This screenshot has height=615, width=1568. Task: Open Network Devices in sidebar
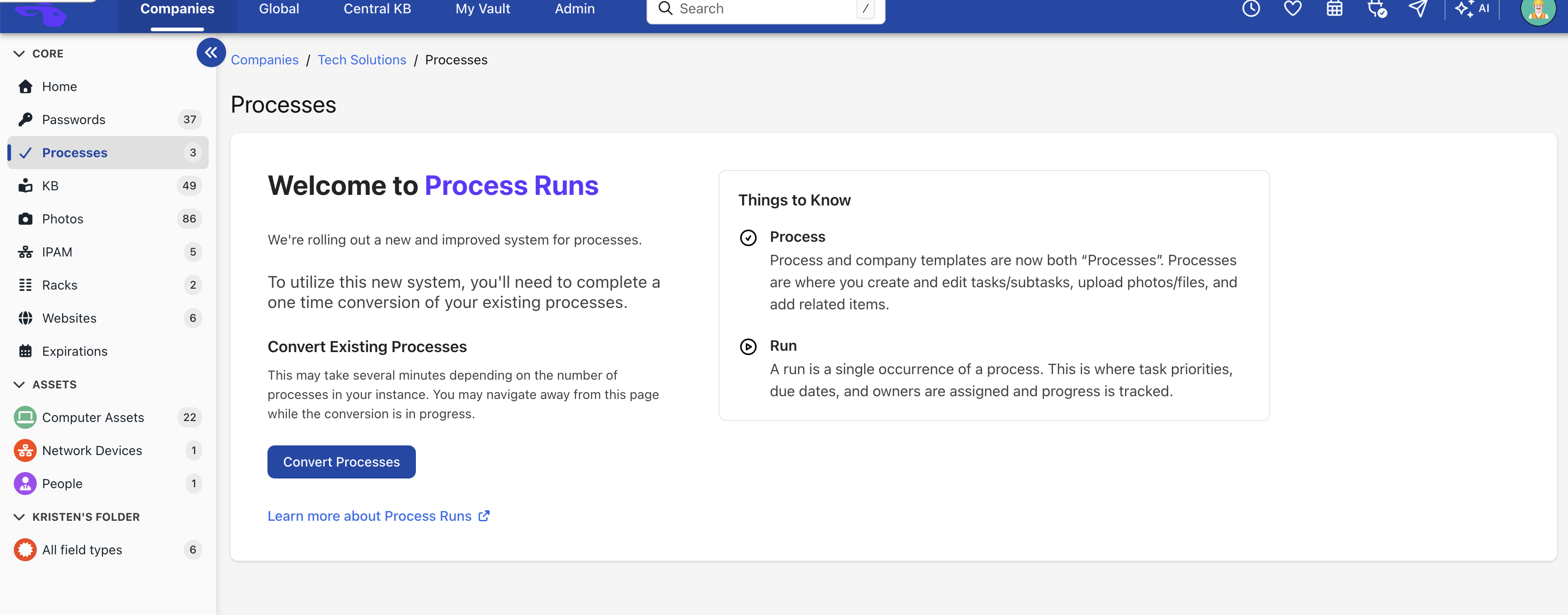[x=108, y=450]
